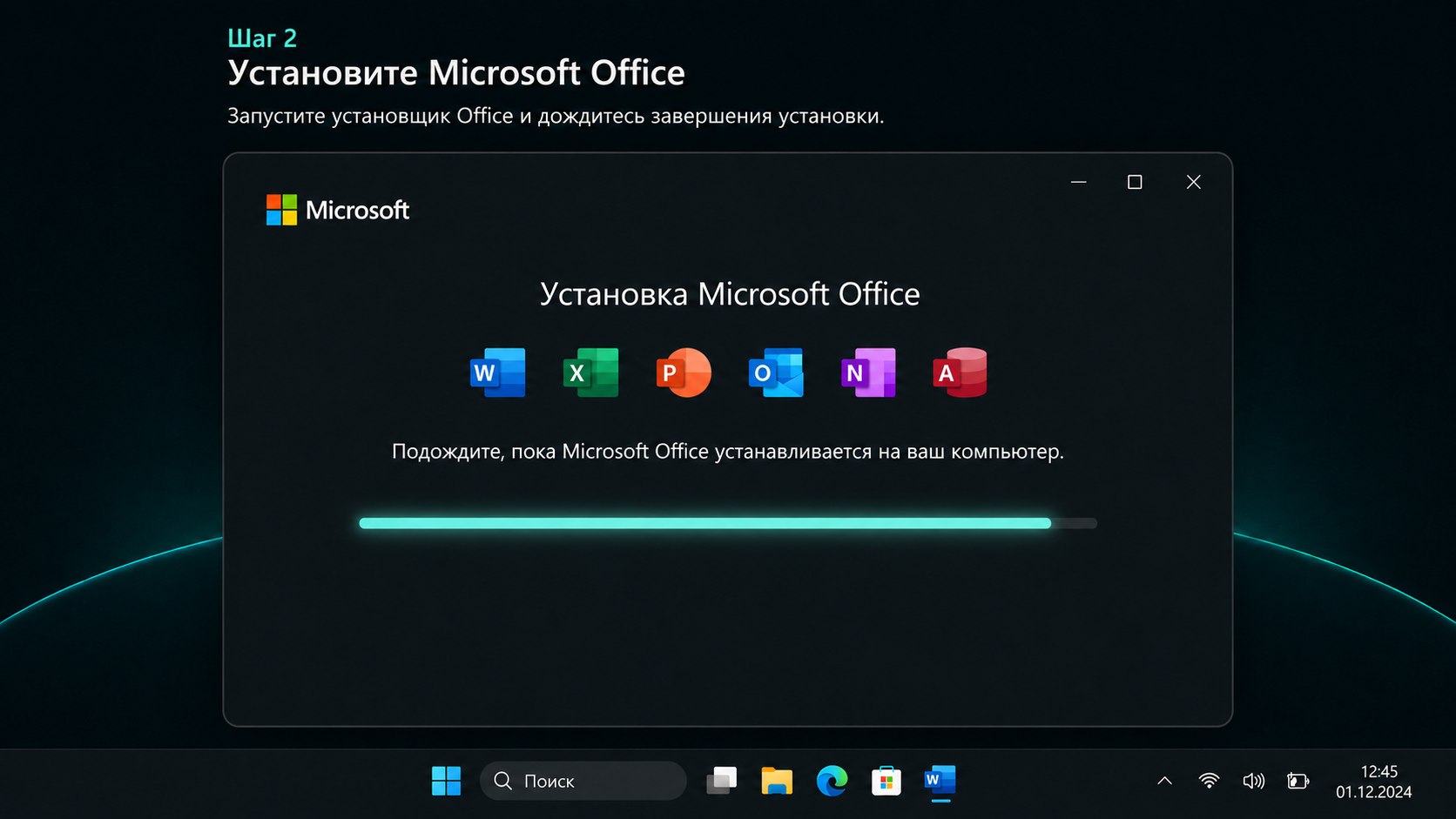This screenshot has height=819, width=1456.
Task: Open Microsoft Store from the taskbar
Action: [886, 781]
